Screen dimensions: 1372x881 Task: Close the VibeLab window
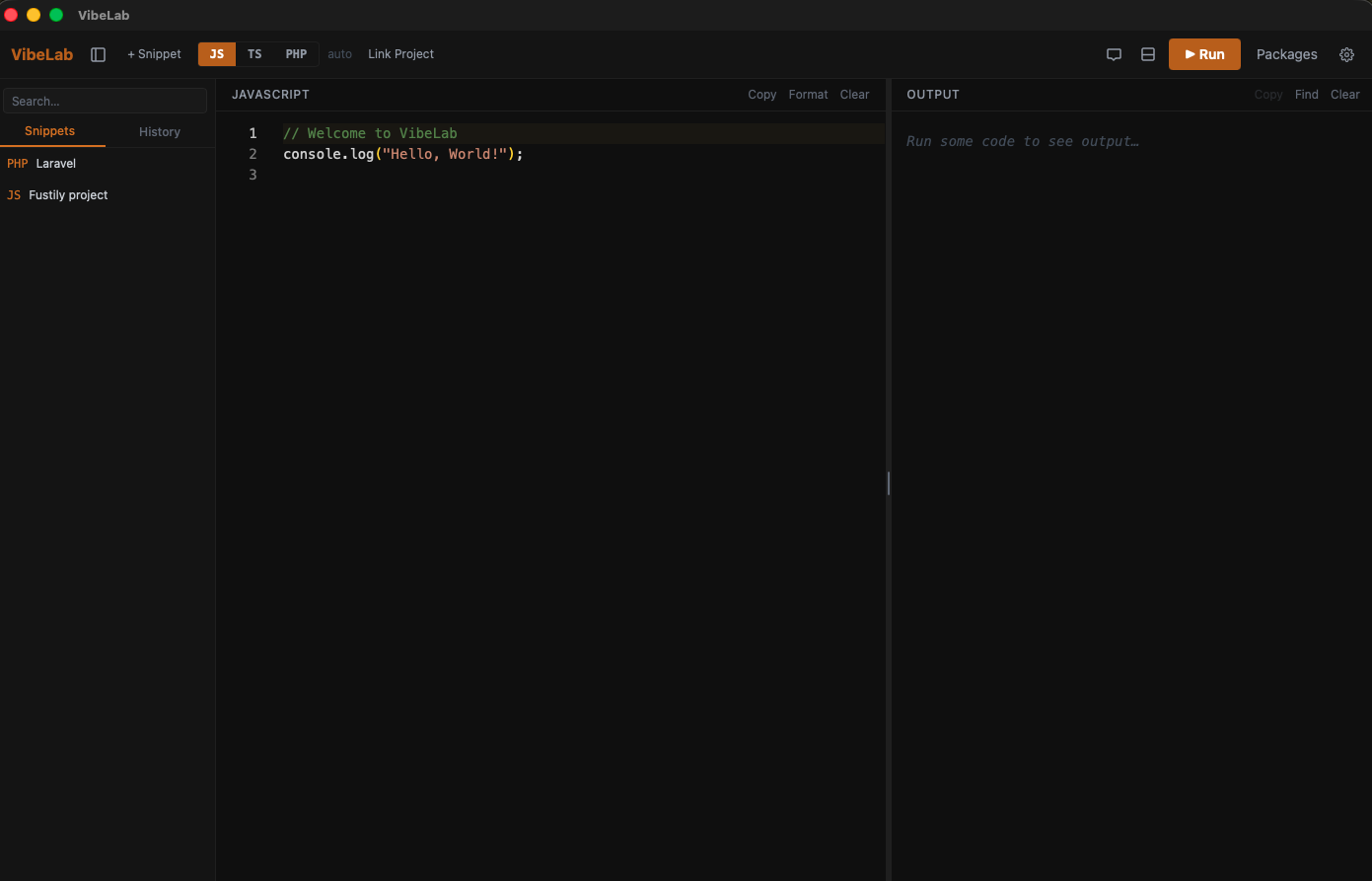click(x=12, y=15)
